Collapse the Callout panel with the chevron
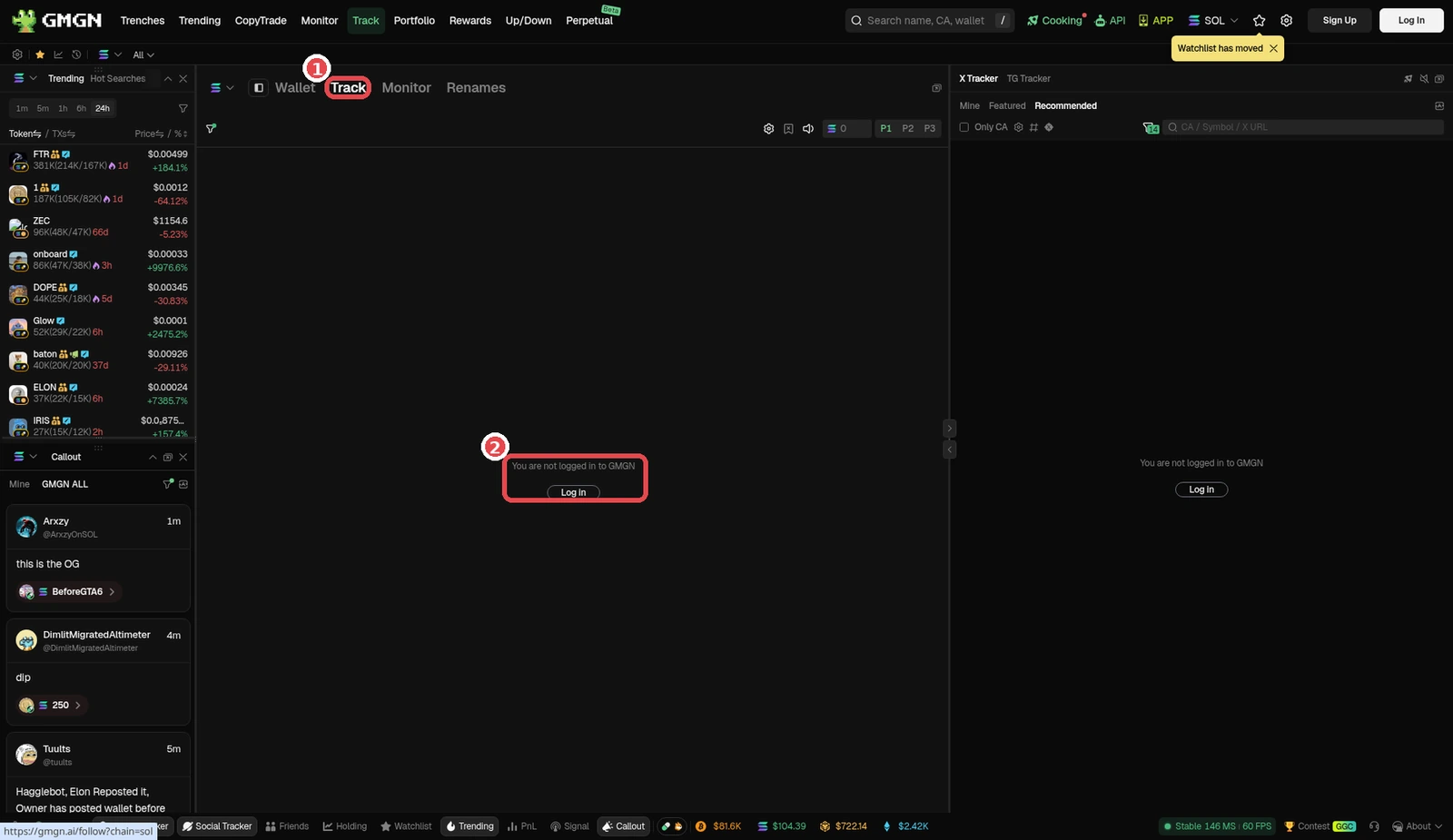 (x=153, y=457)
